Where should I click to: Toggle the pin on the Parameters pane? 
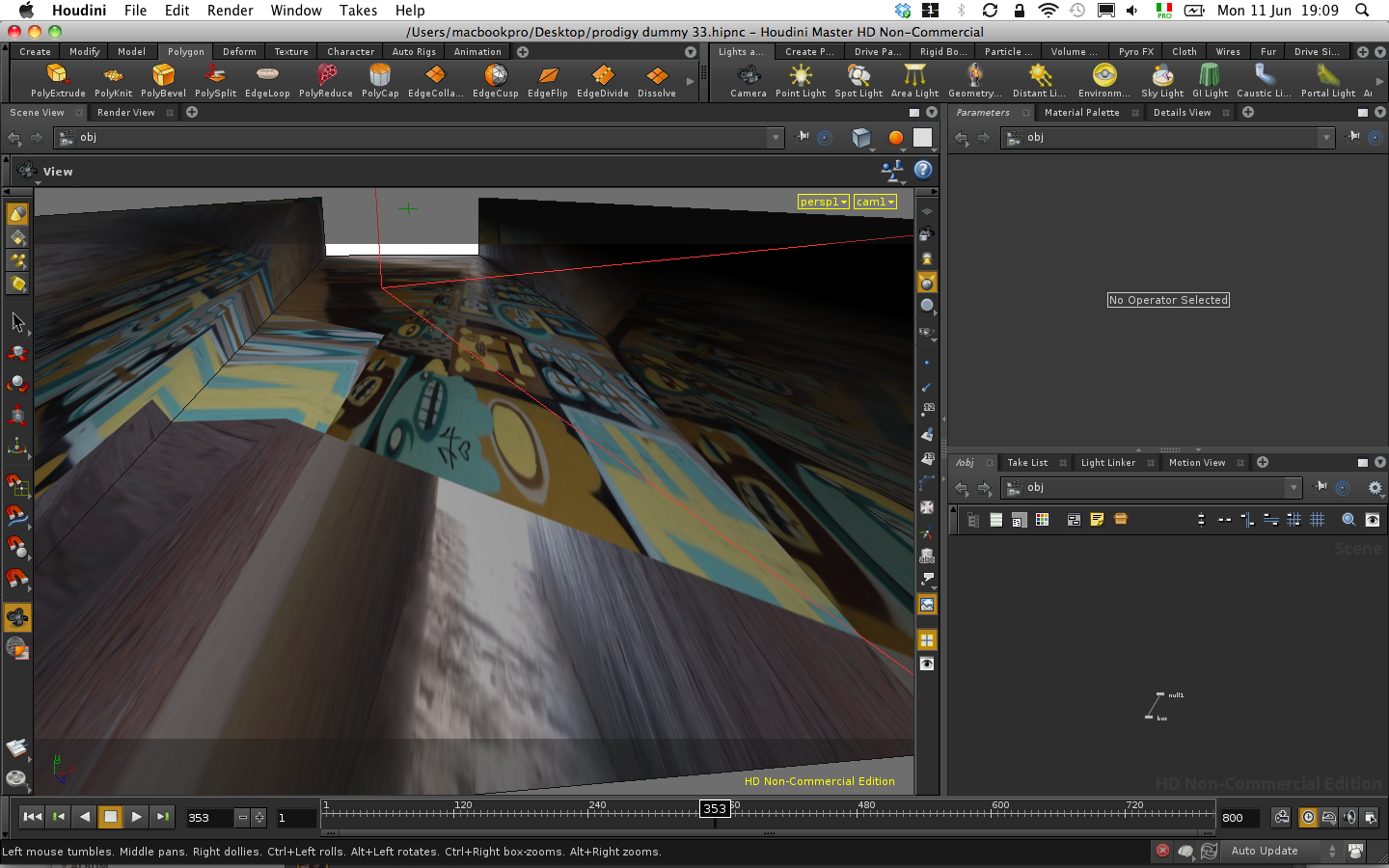[1354, 137]
